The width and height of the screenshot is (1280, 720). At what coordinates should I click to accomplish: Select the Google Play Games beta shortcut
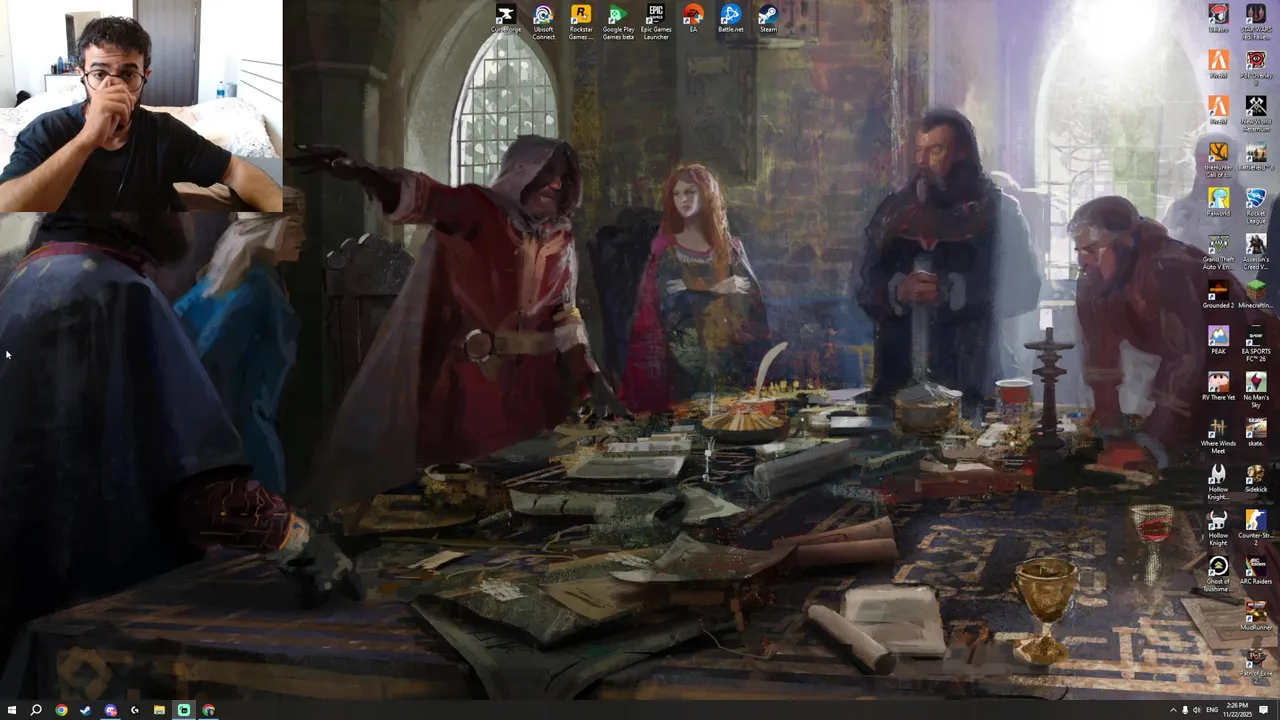(618, 22)
